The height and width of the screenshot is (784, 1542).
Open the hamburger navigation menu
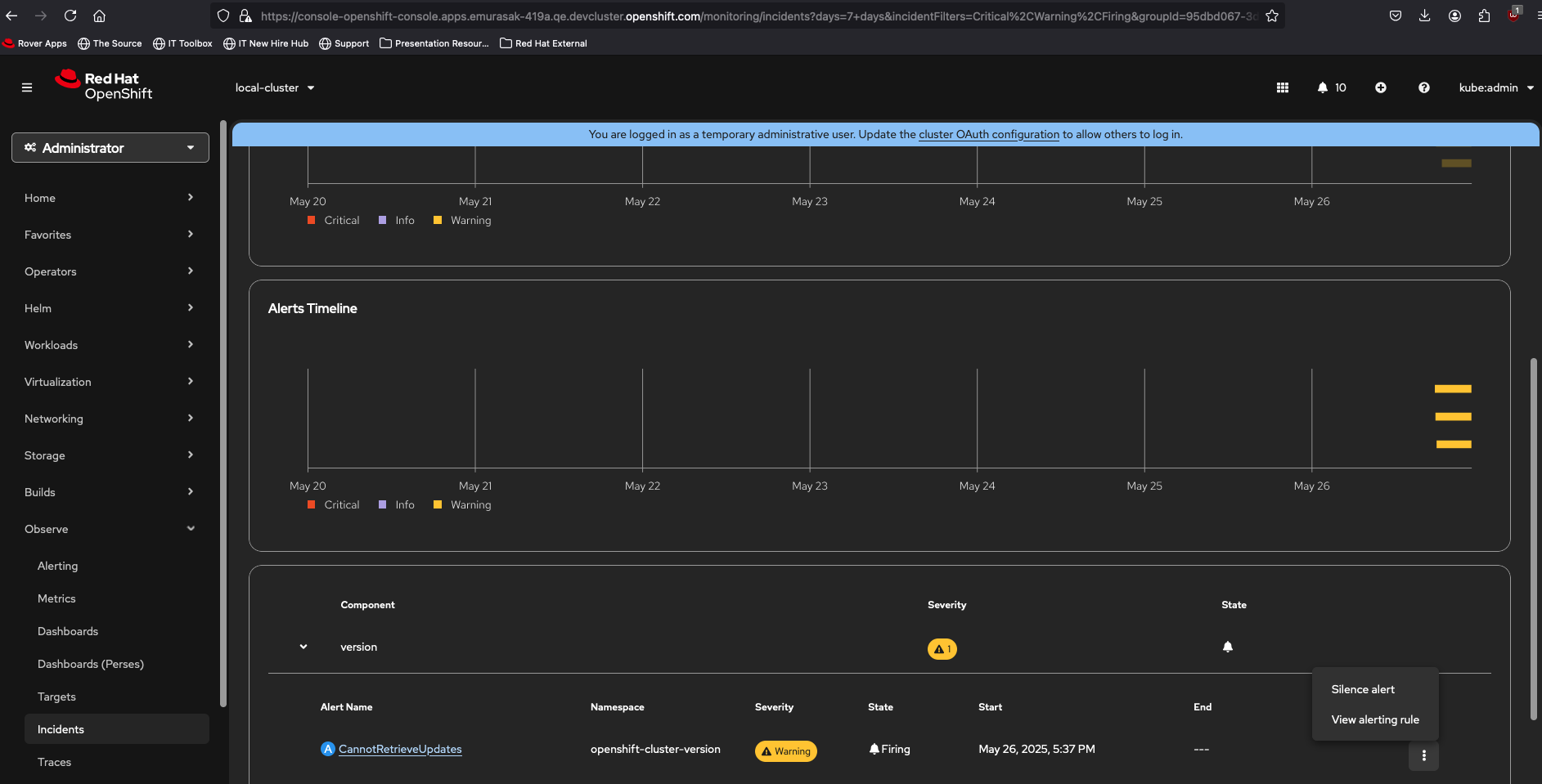(27, 87)
